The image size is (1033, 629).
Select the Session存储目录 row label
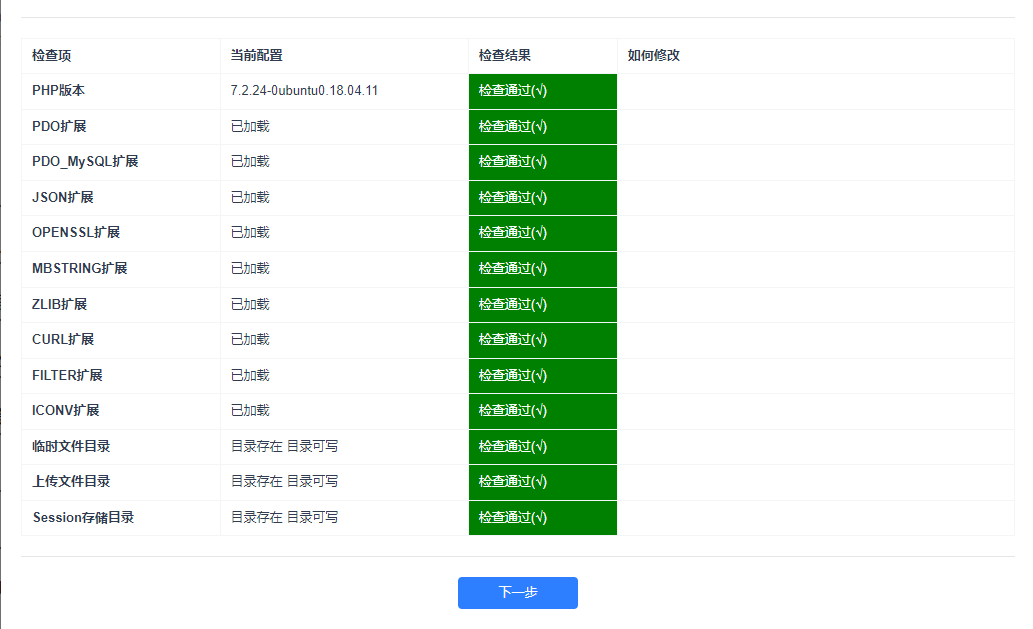83,518
